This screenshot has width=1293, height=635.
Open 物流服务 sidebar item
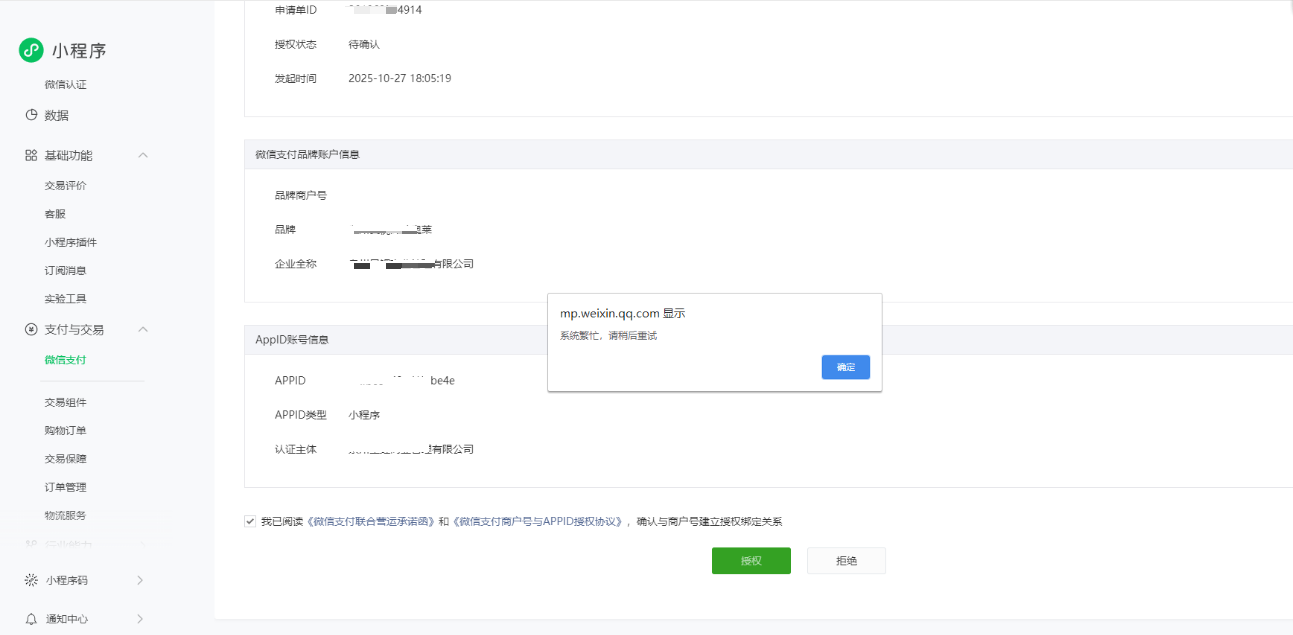pos(66,515)
